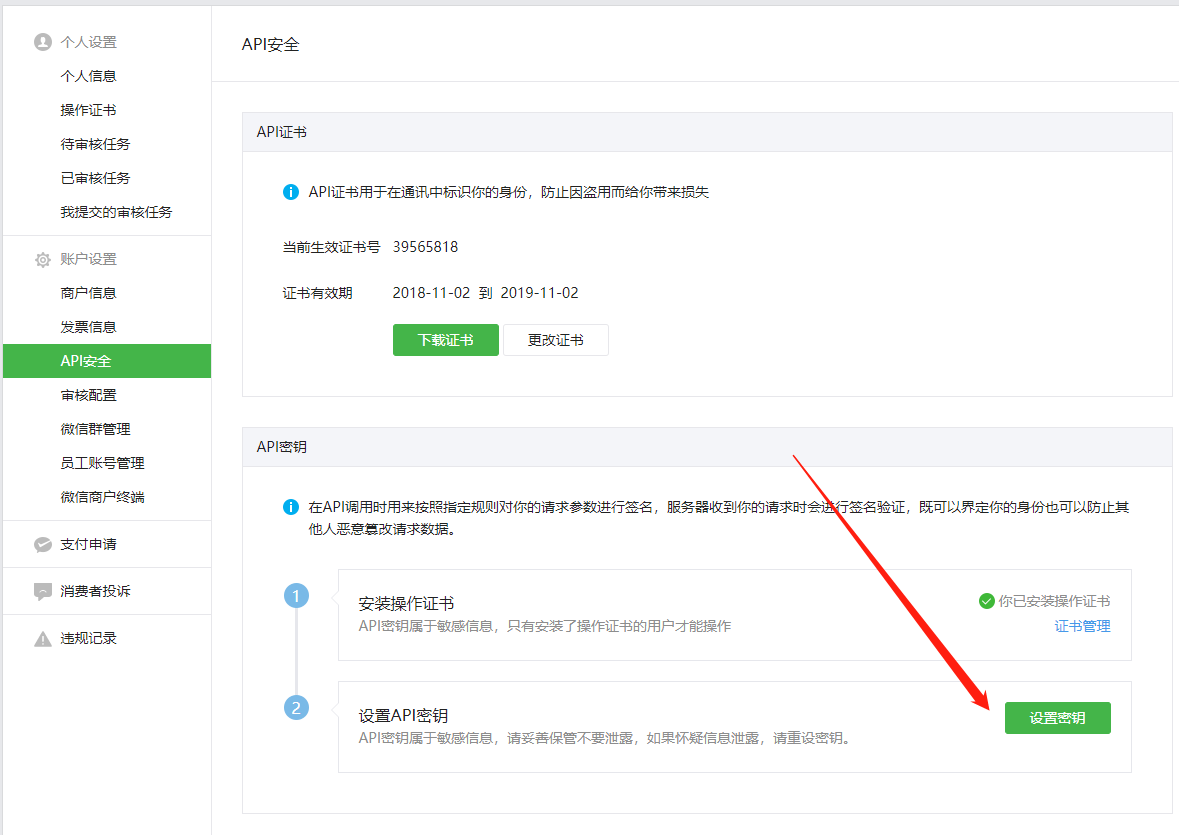Image resolution: width=1179 pixels, height=835 pixels.
Task: Click the 支付申请 sidebar icon
Action: 42,545
